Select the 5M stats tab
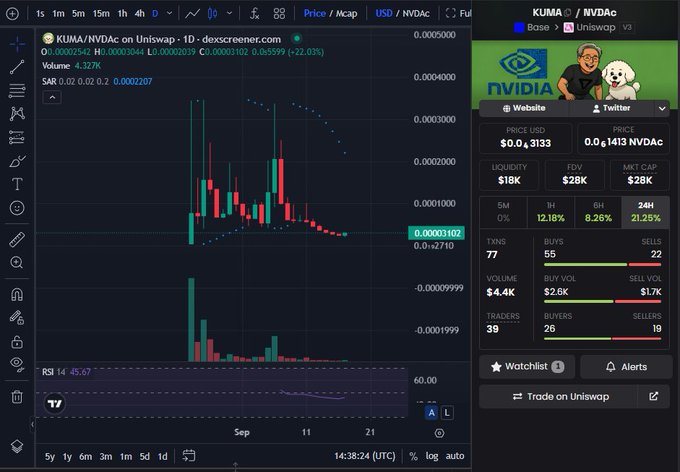 [503, 212]
